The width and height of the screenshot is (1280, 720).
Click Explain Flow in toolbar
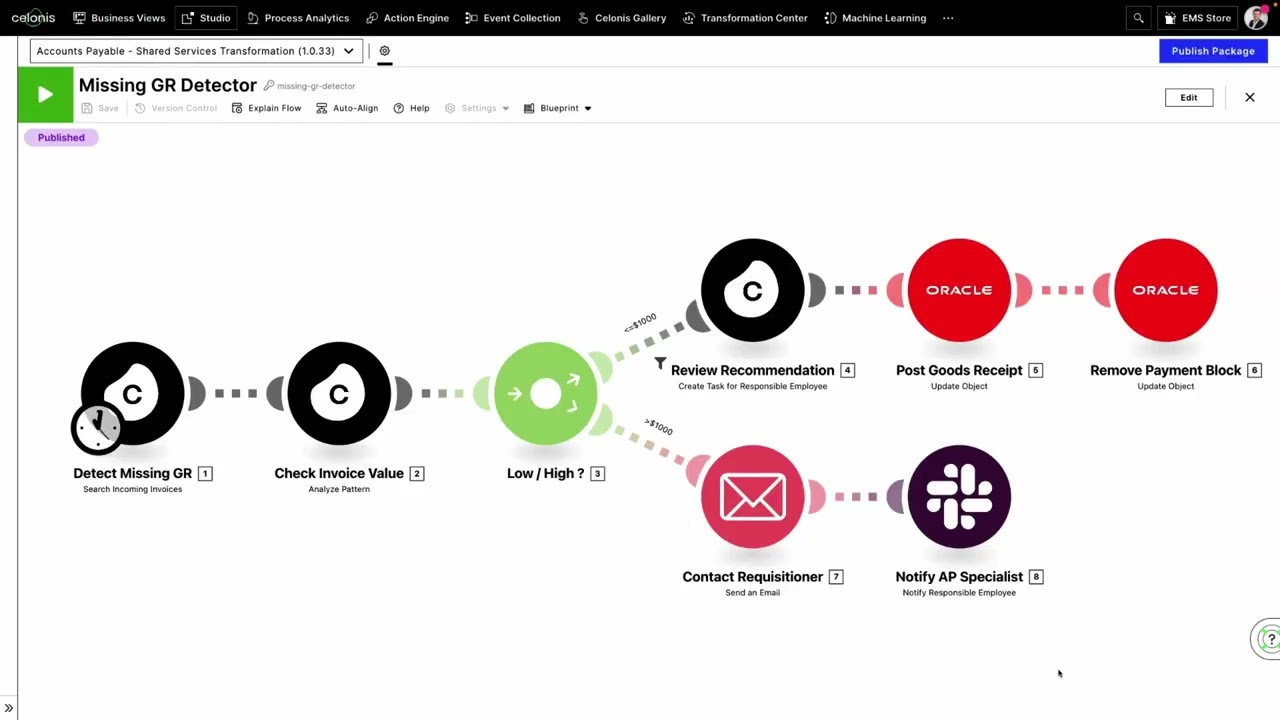coord(266,108)
